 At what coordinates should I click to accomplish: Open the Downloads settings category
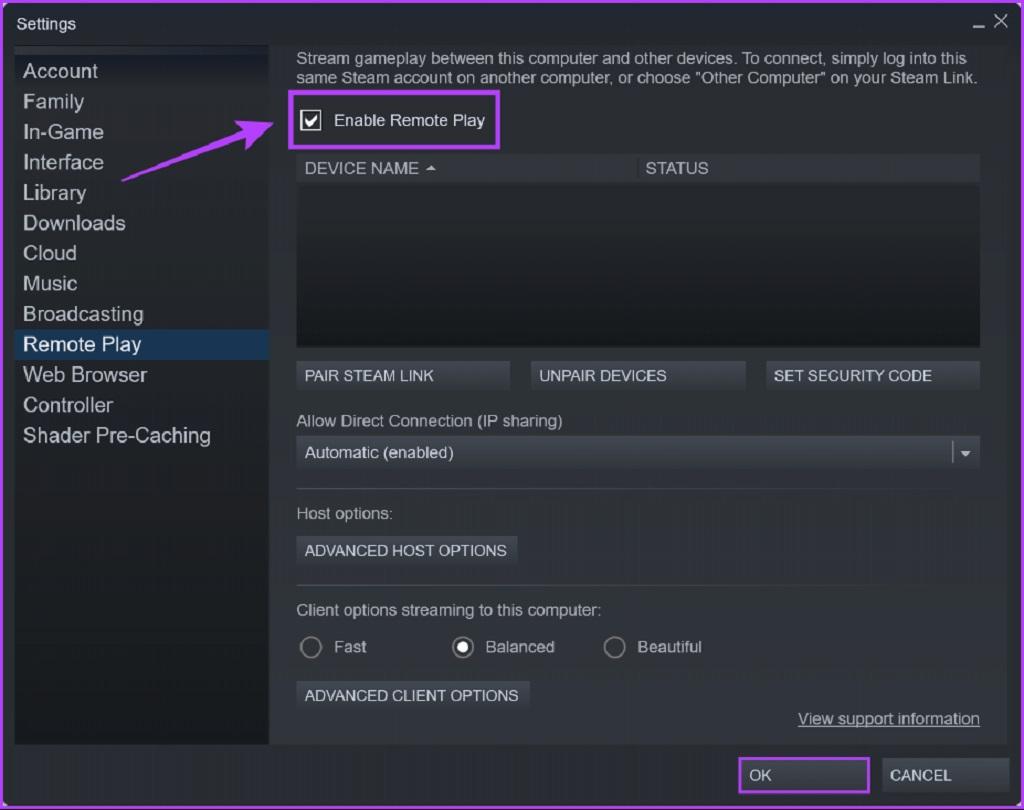coord(141,223)
